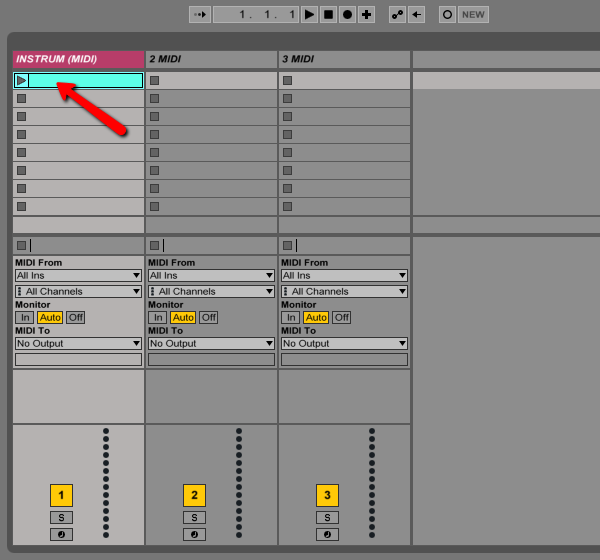Click the transport Stop button
The height and width of the screenshot is (560, 600).
point(328,15)
